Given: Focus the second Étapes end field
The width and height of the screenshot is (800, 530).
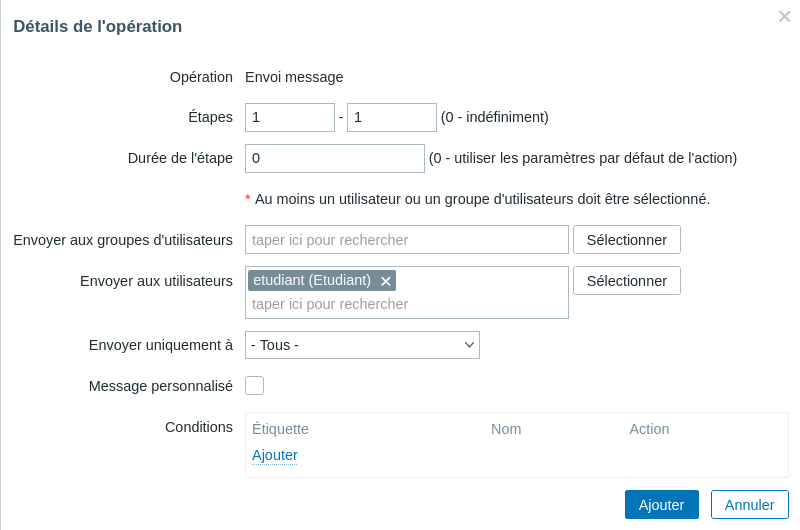Looking at the screenshot, I should click(391, 117).
